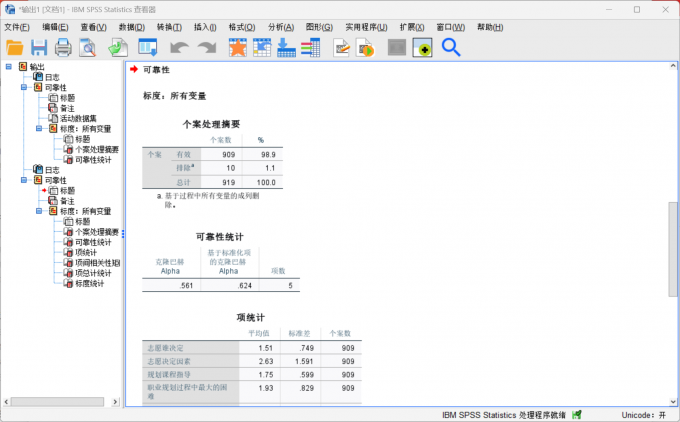The image size is (680, 422).
Task: Click the 可靠性统计 table title in viewer
Action: coord(219,237)
